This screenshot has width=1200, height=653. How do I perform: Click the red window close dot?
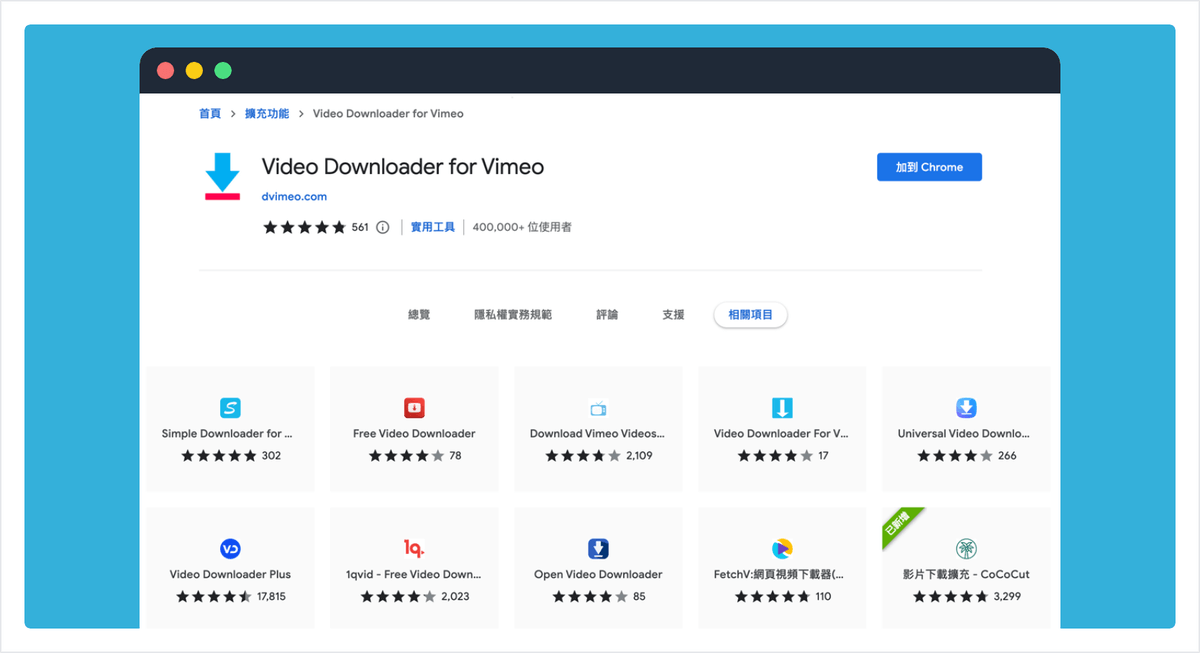[x=165, y=71]
